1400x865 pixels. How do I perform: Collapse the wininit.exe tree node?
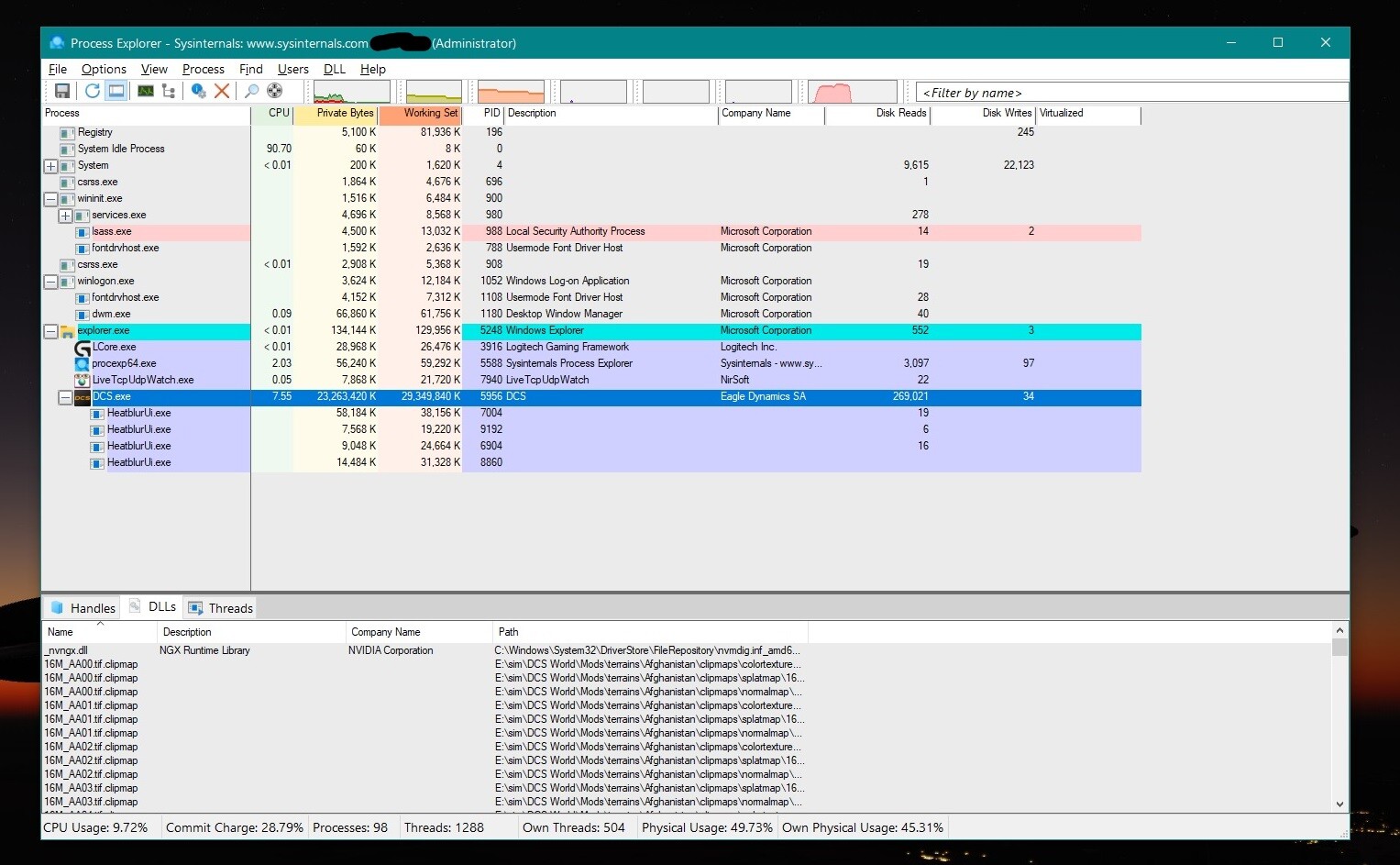pyautogui.click(x=51, y=199)
